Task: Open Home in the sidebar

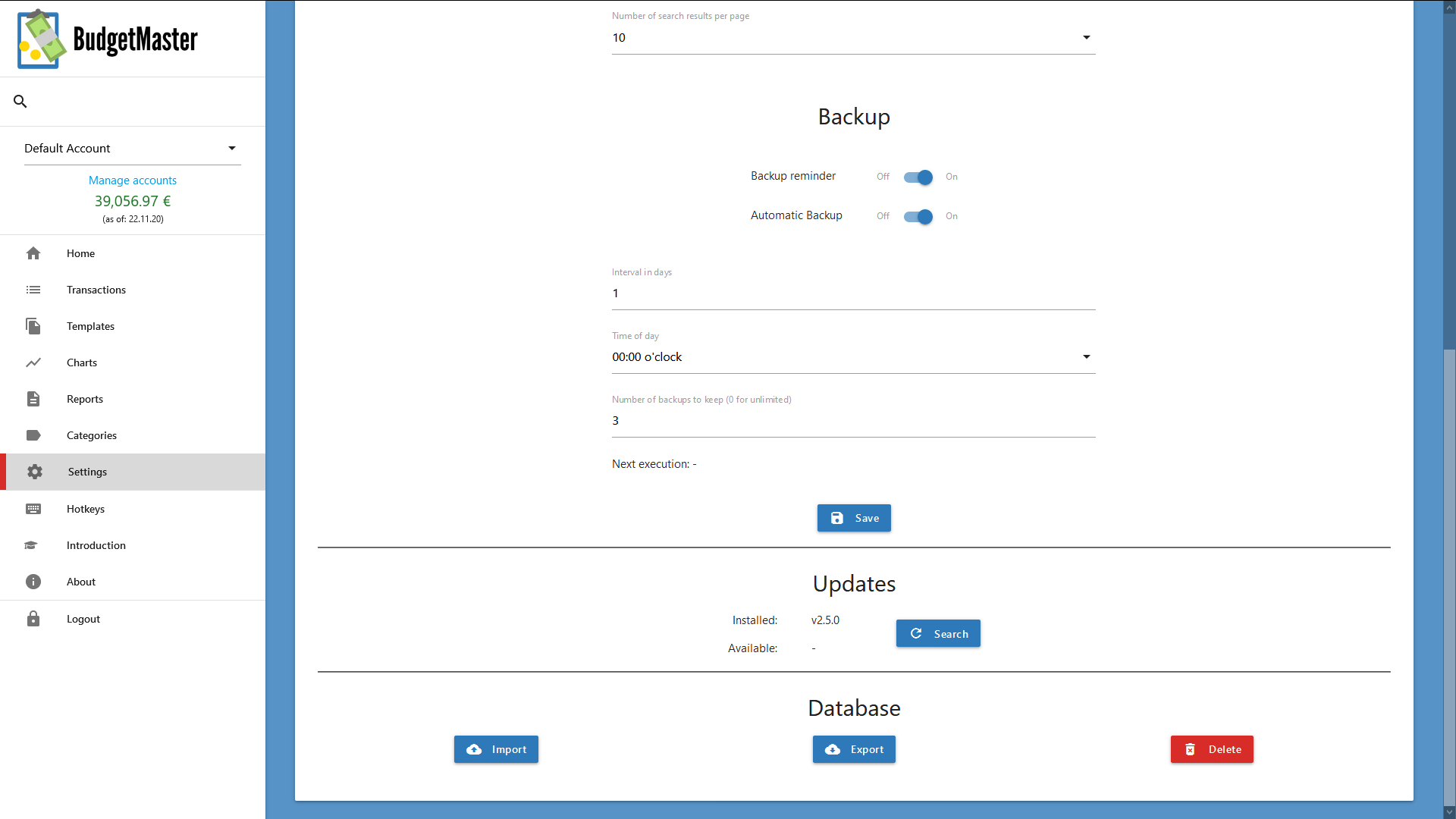Action: (133, 253)
